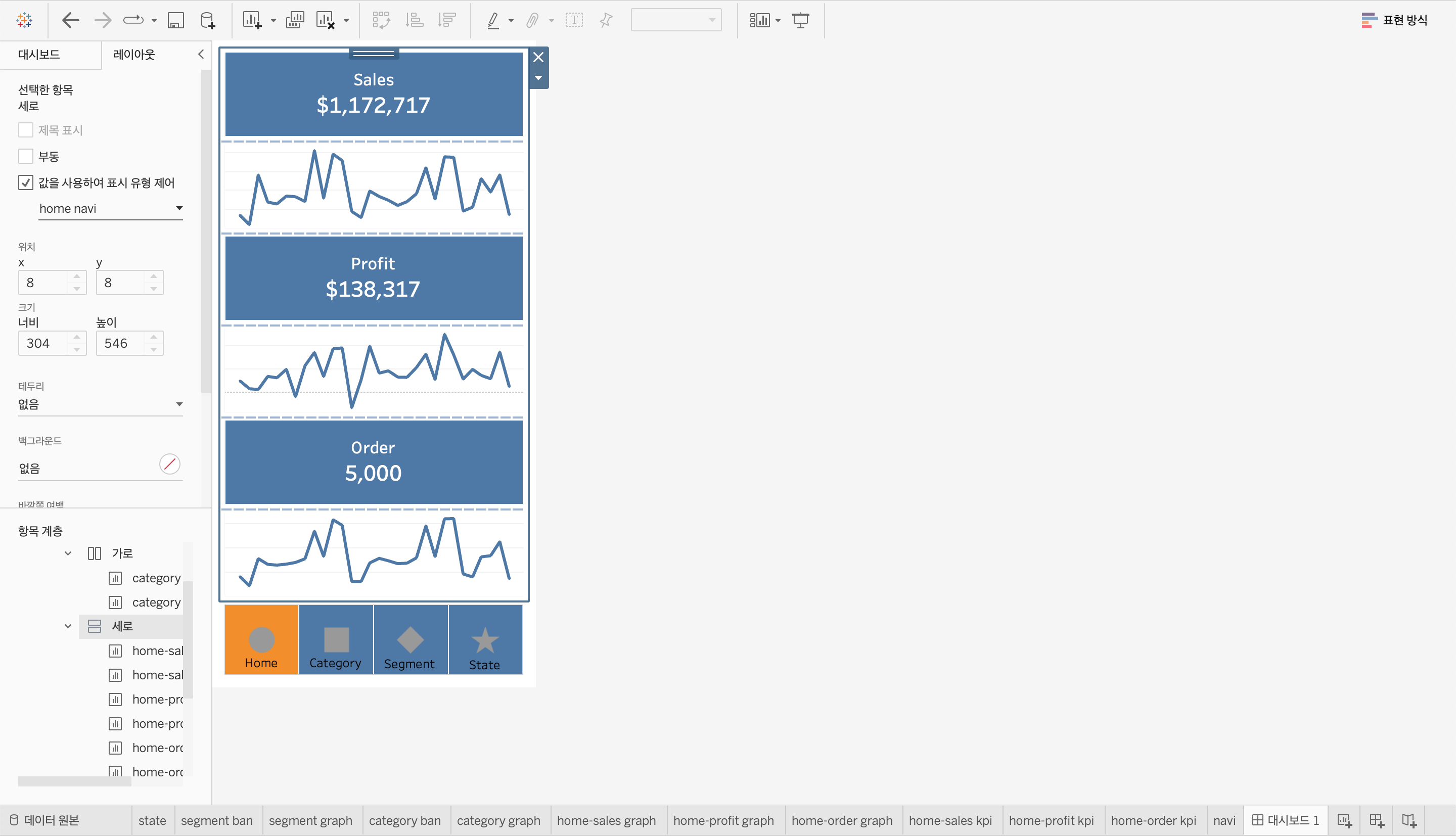
Task: Click hierarchy horizontal scrollbar
Action: [x=75, y=781]
